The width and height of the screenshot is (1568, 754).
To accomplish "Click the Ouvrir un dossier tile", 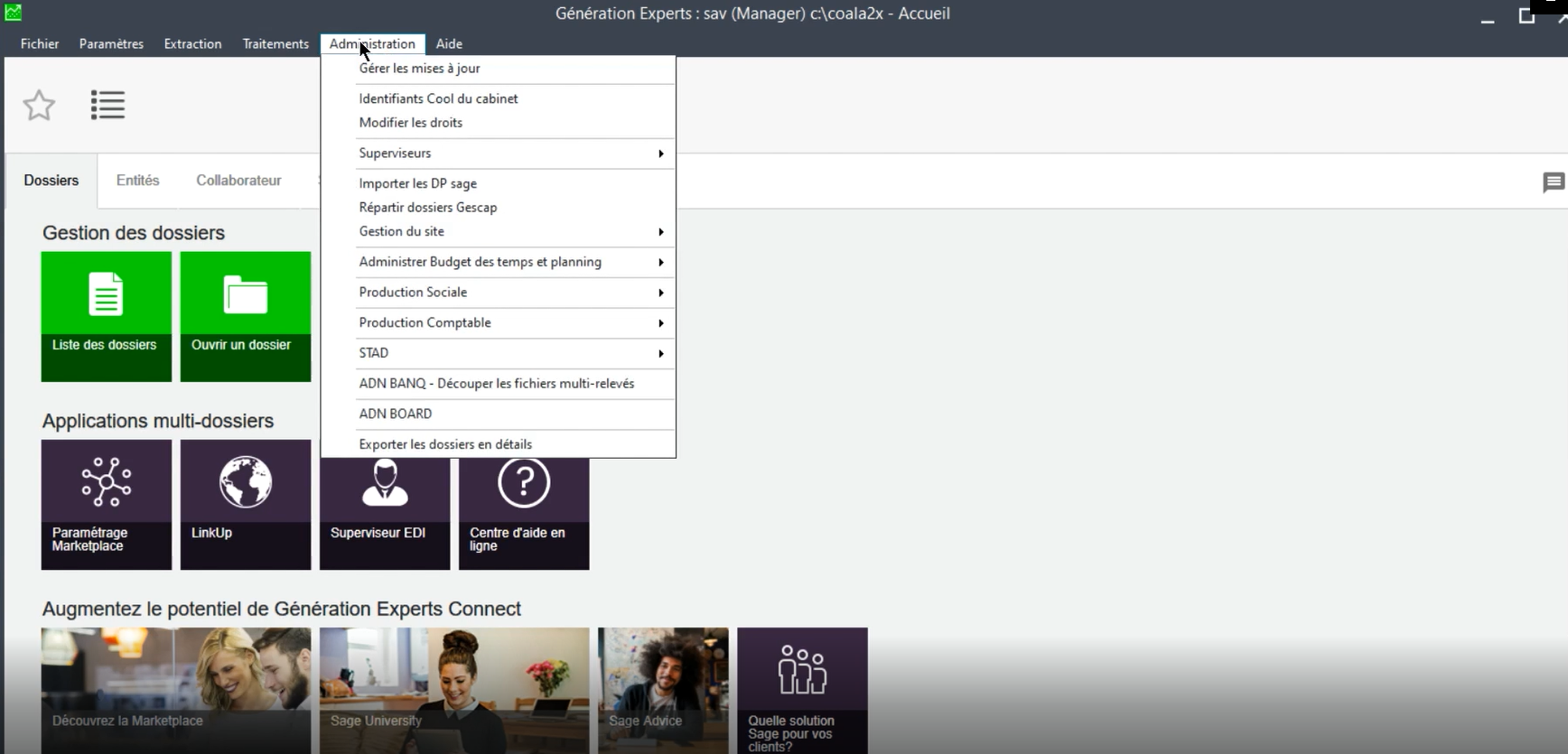I will (x=246, y=316).
